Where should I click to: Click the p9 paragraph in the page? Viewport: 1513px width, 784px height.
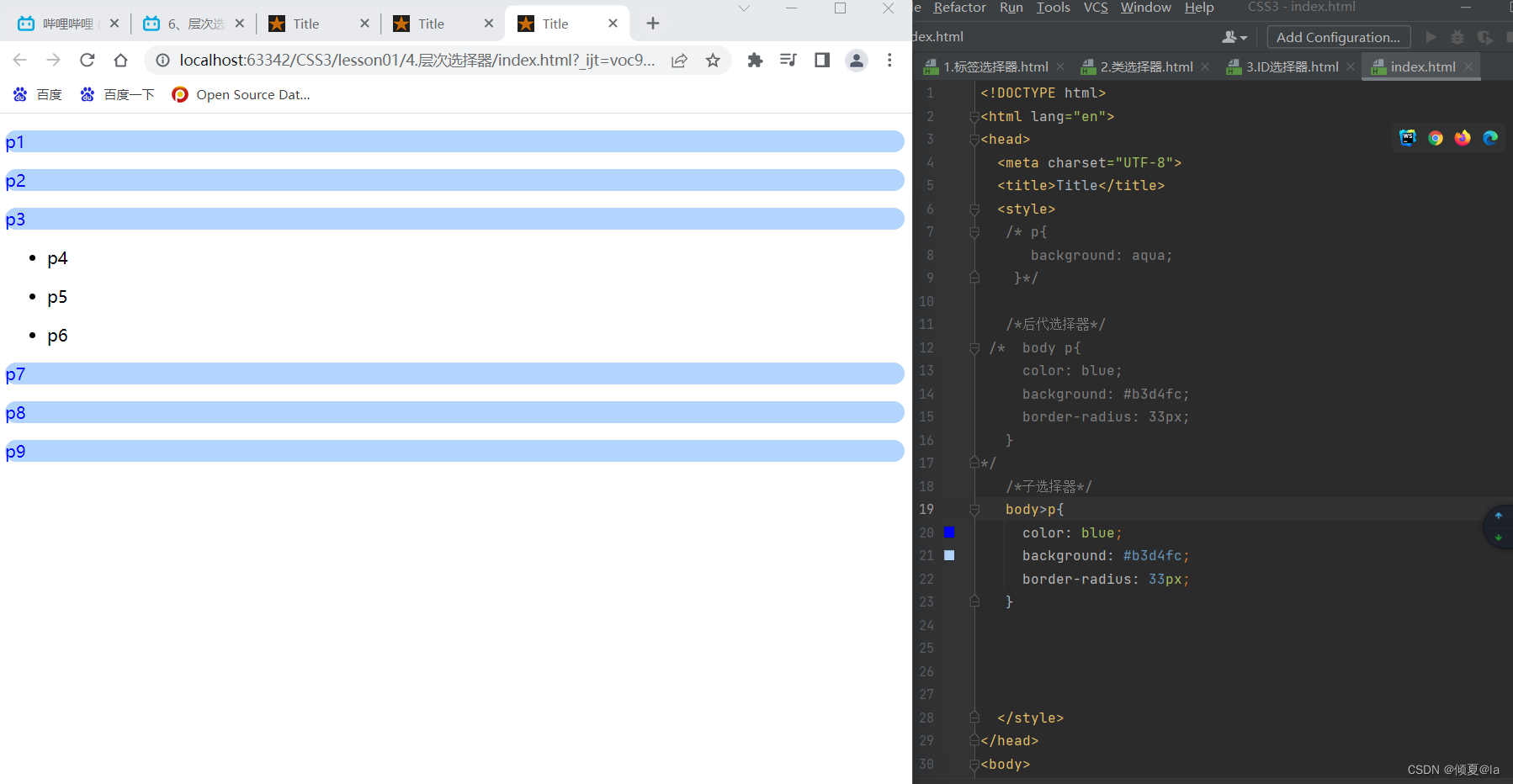point(454,451)
